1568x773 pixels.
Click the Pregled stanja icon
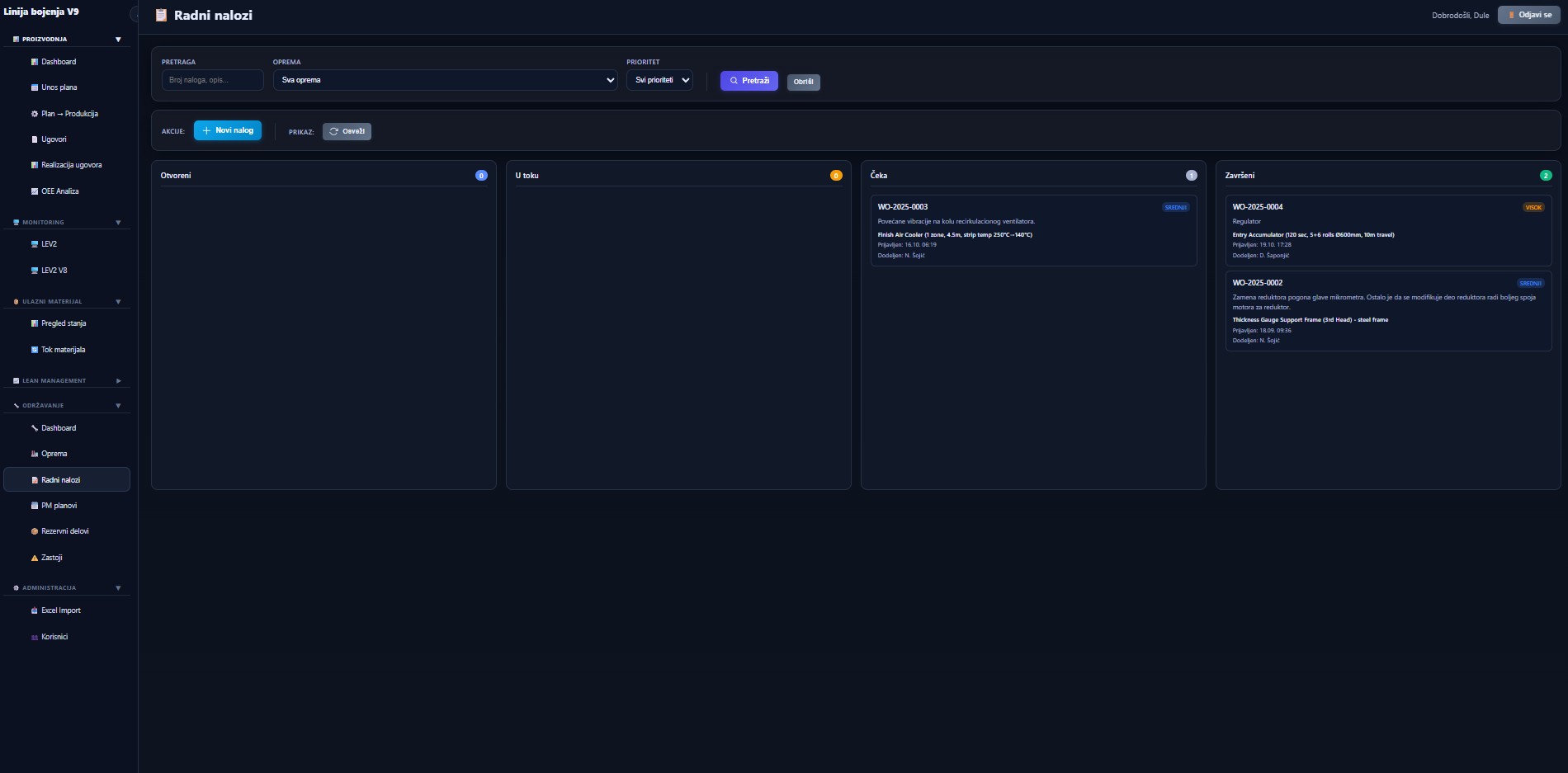[x=35, y=323]
